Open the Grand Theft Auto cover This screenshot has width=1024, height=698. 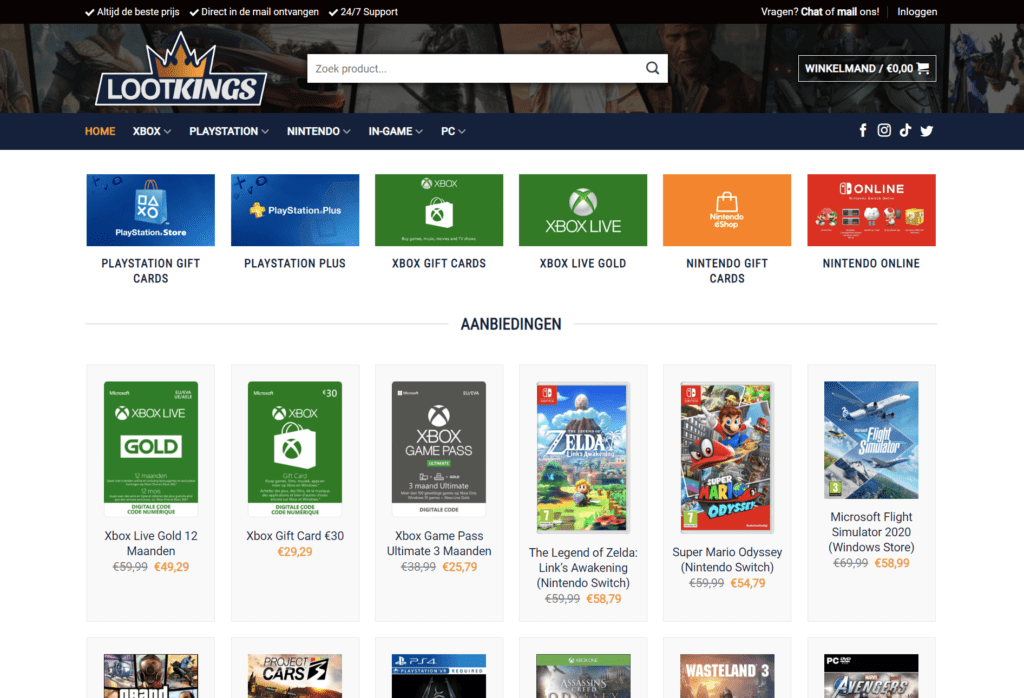[150, 676]
